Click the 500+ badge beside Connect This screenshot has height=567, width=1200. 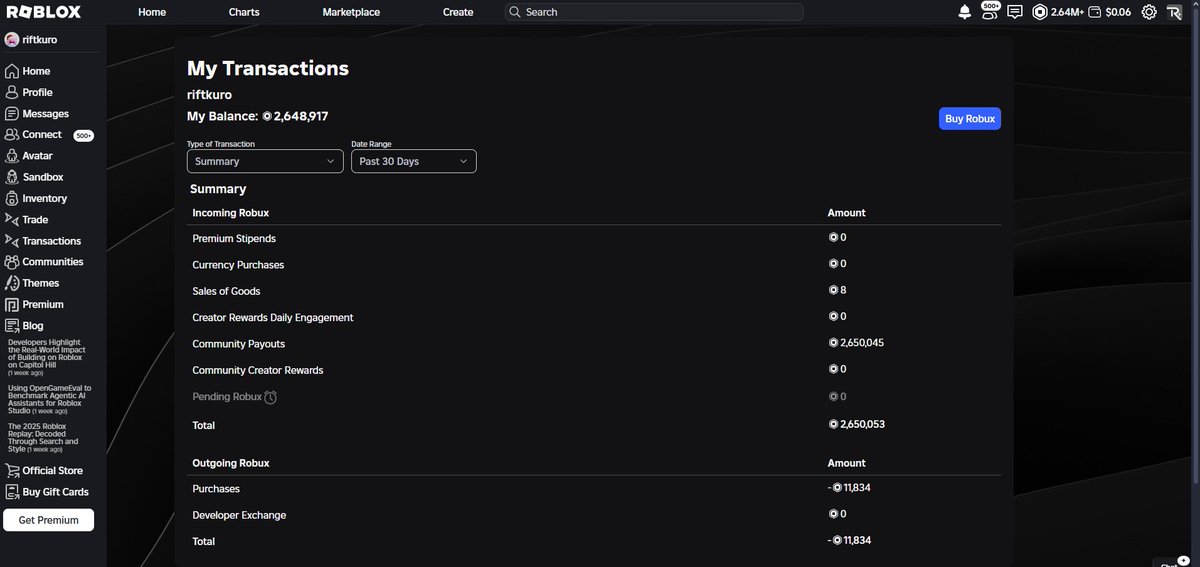84,135
